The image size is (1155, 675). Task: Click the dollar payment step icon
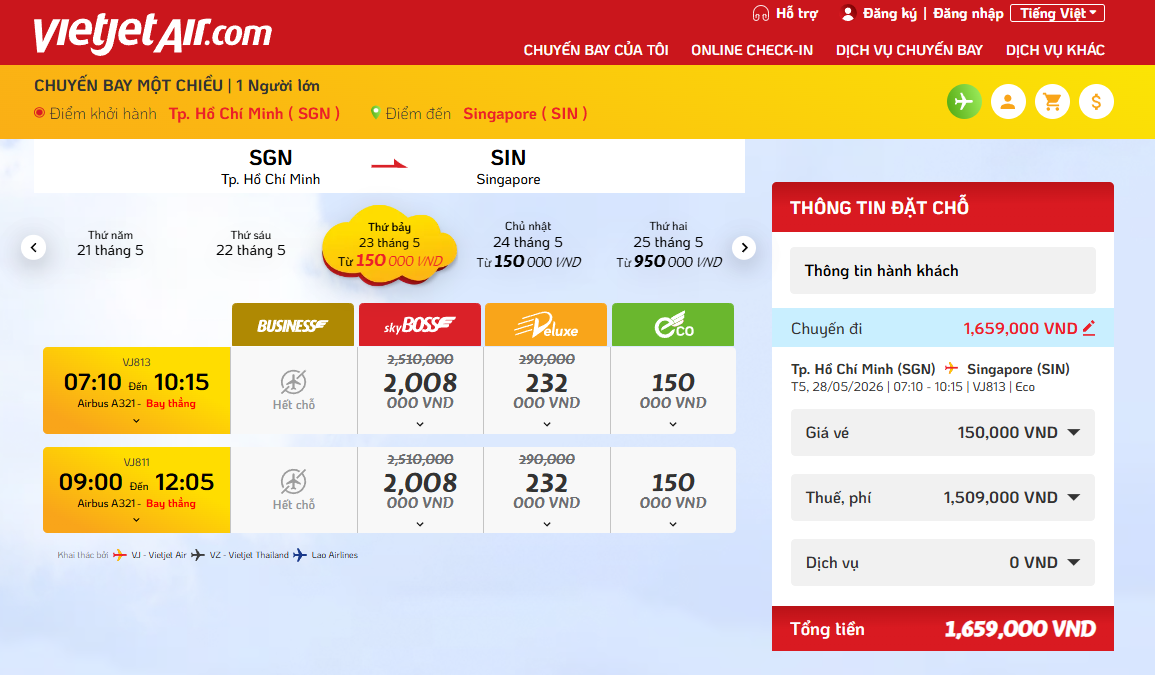click(x=1096, y=102)
